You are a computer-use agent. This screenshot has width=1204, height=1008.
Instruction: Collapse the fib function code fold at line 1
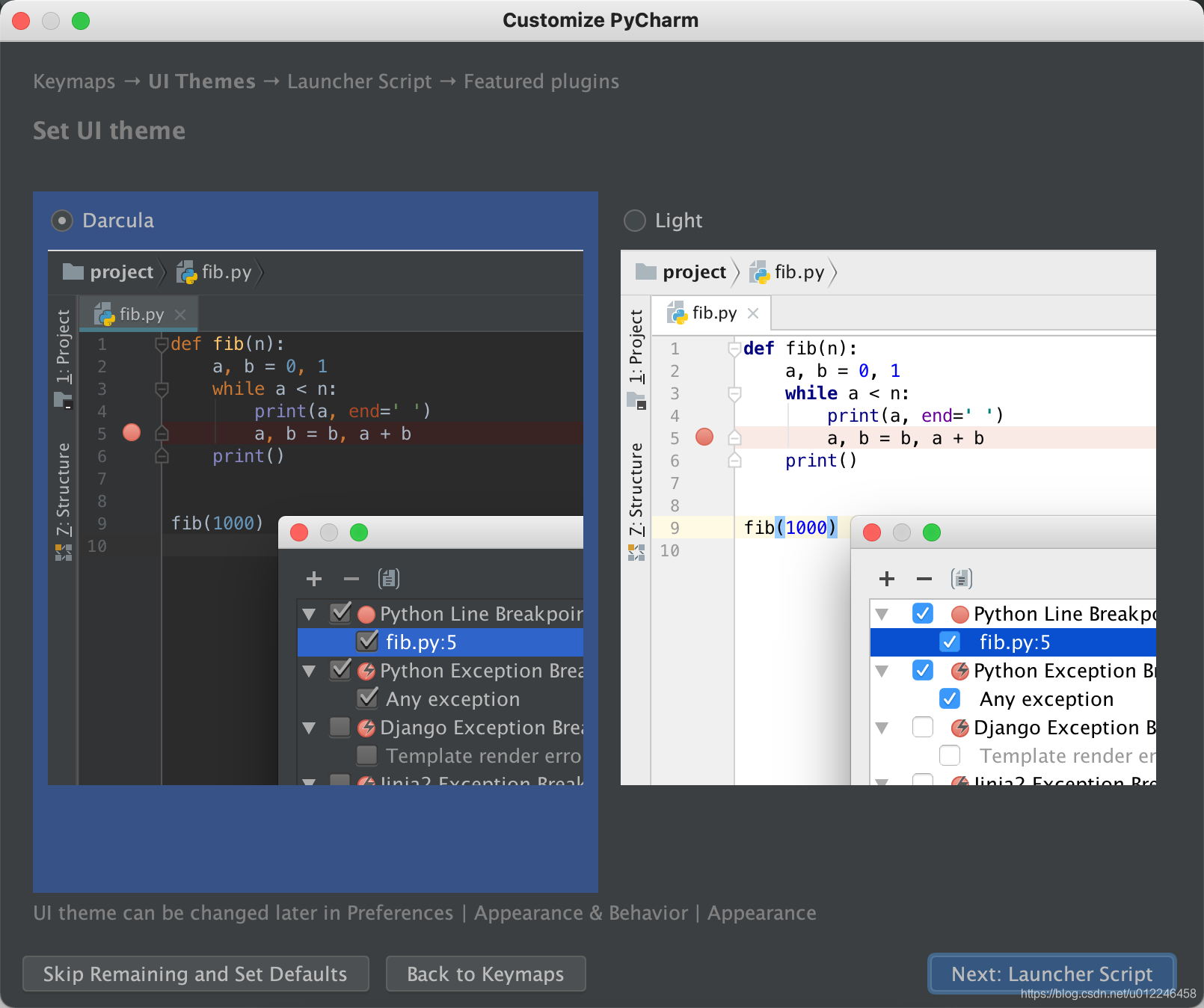[x=162, y=343]
